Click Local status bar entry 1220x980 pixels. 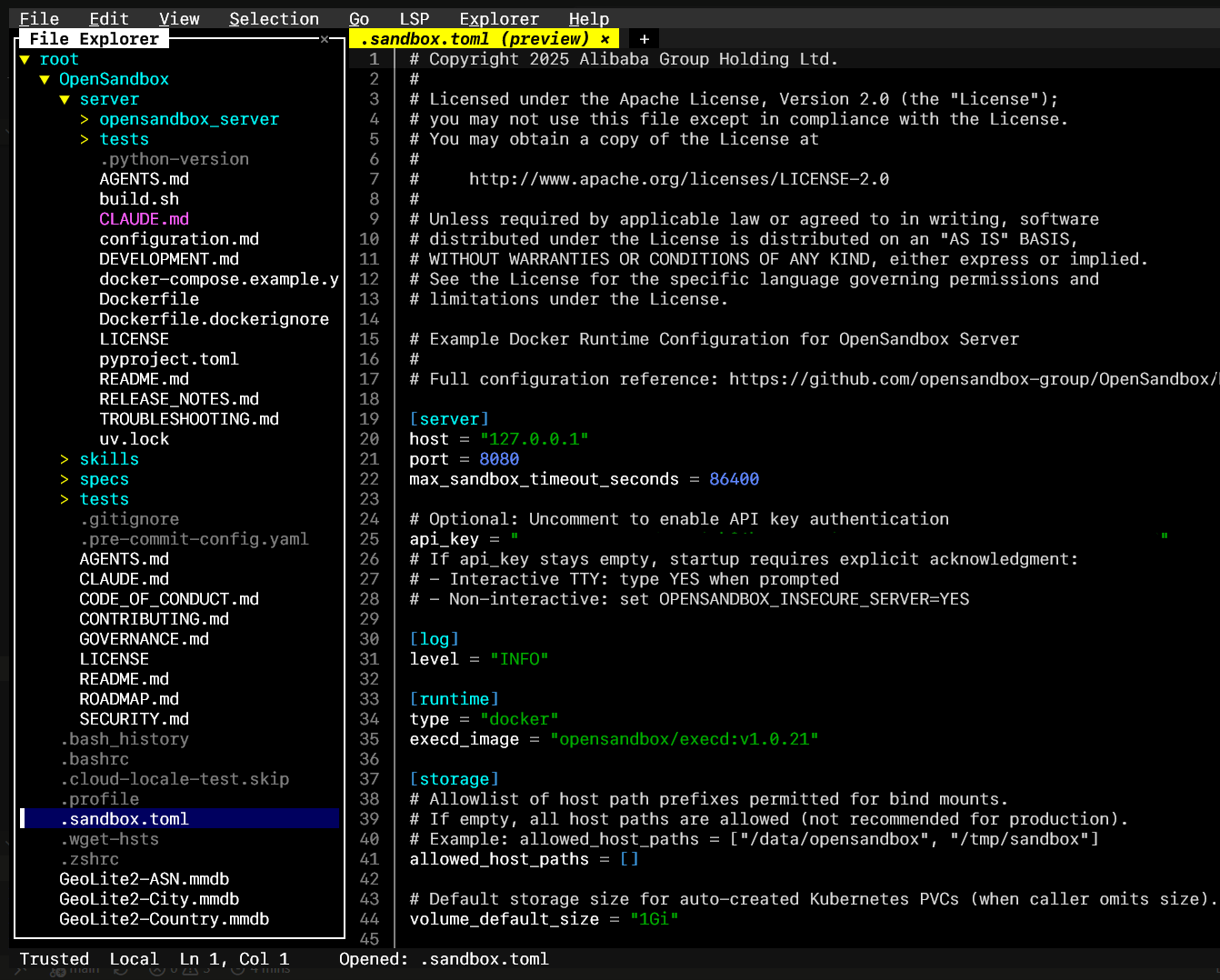click(x=135, y=959)
